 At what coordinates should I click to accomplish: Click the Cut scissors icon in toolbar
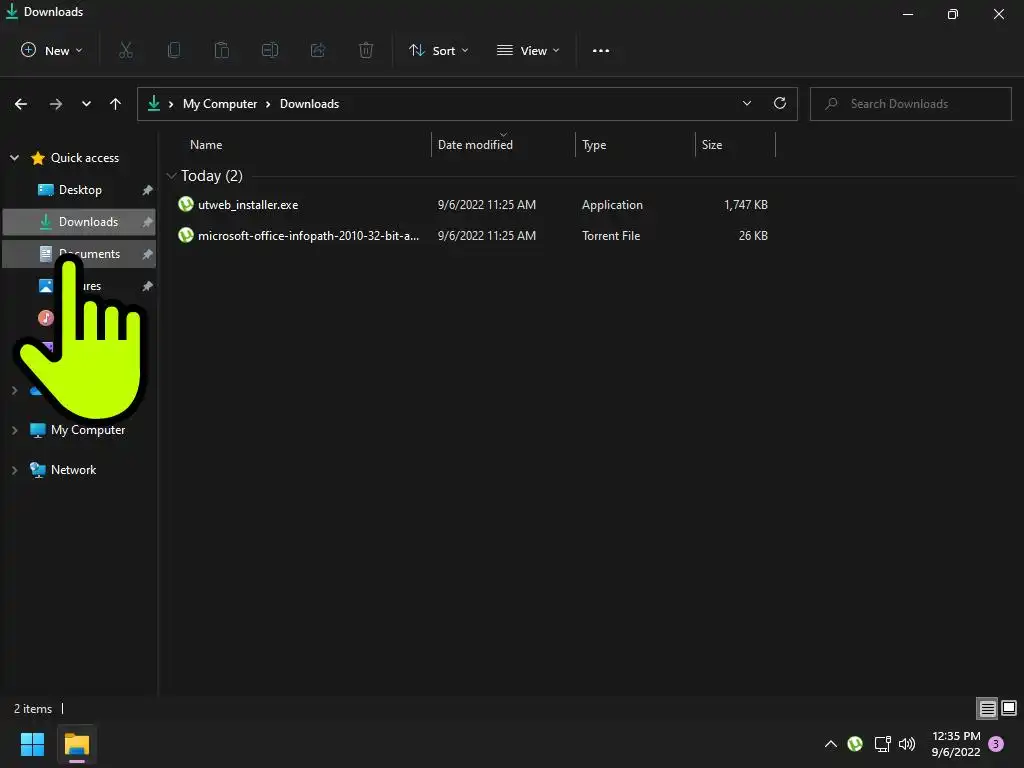click(126, 50)
